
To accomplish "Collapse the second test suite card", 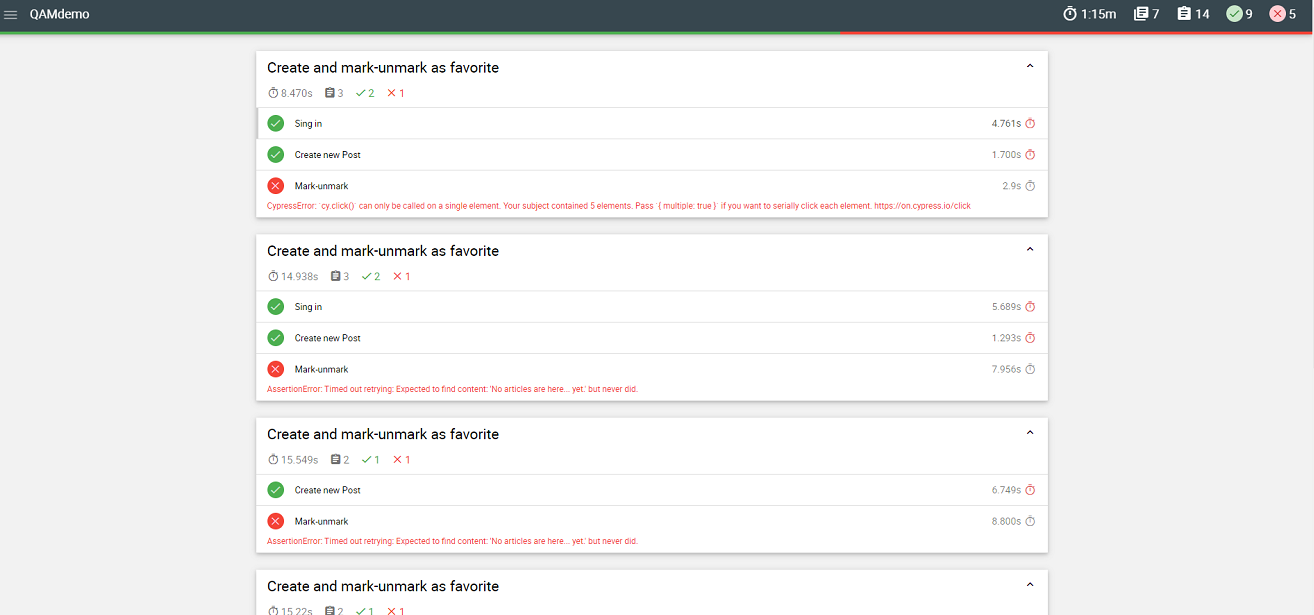I will [x=1030, y=250].
